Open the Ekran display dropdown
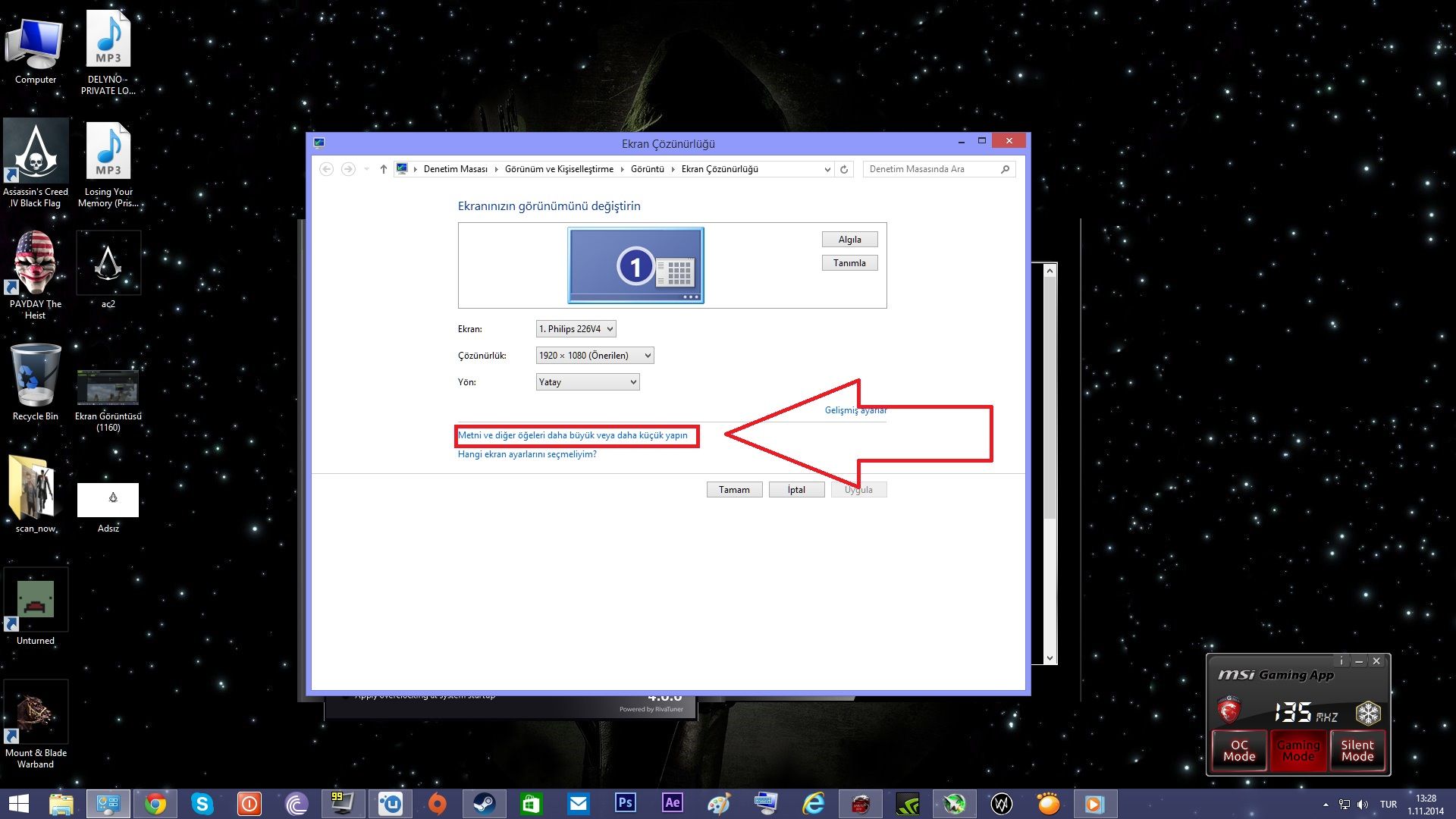Image resolution: width=1456 pixels, height=819 pixels. point(576,329)
